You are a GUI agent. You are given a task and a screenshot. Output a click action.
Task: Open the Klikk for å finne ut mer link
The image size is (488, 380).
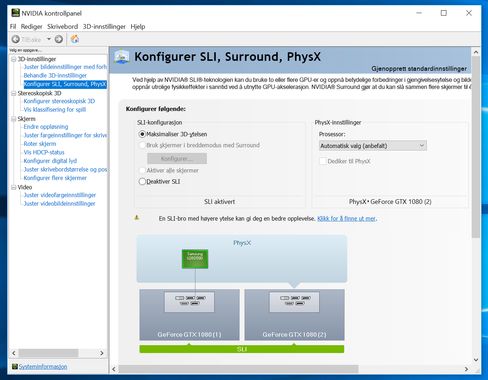347,219
